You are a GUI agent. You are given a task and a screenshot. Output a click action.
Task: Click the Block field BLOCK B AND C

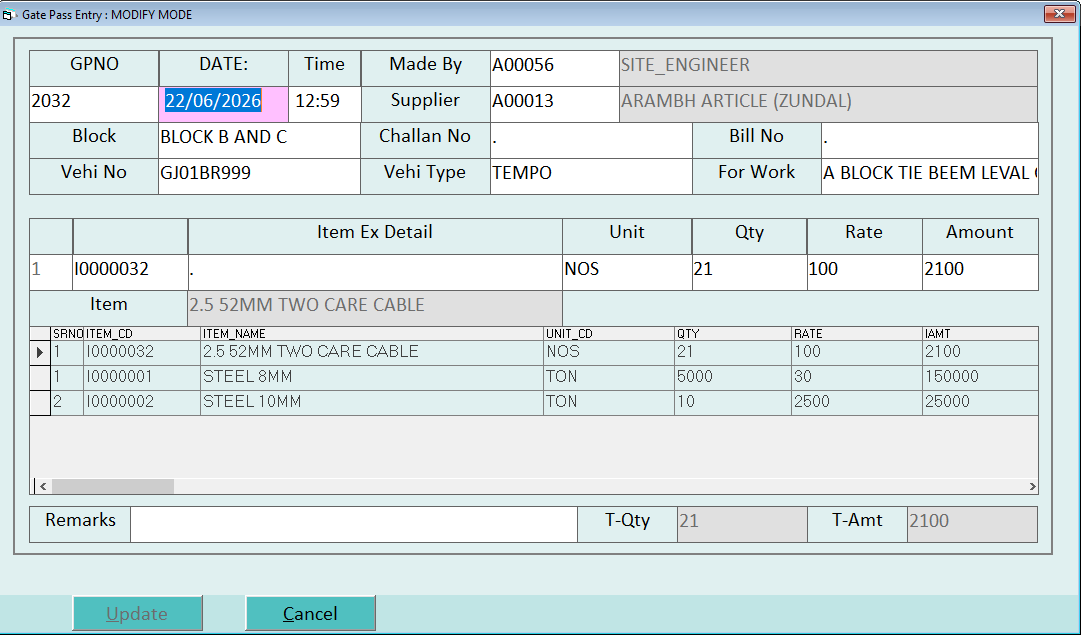tap(260, 140)
